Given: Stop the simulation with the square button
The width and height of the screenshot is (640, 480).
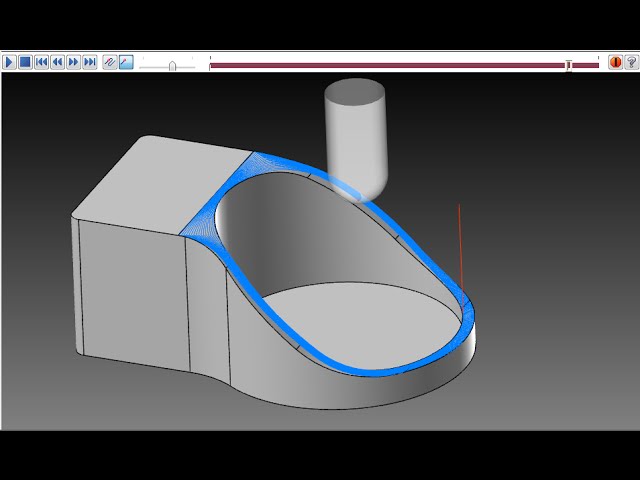Looking at the screenshot, I should (25, 62).
